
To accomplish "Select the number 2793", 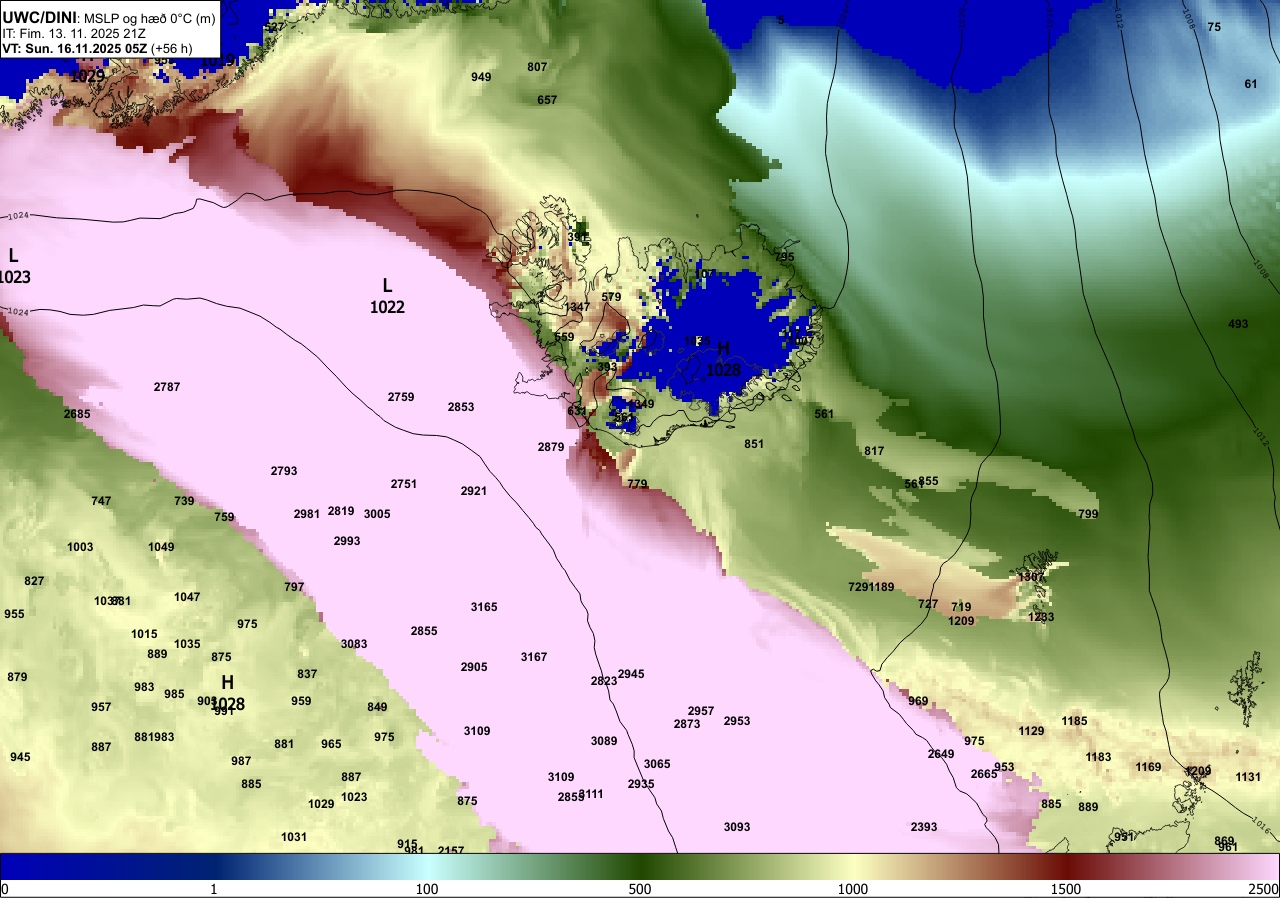I will (284, 471).
